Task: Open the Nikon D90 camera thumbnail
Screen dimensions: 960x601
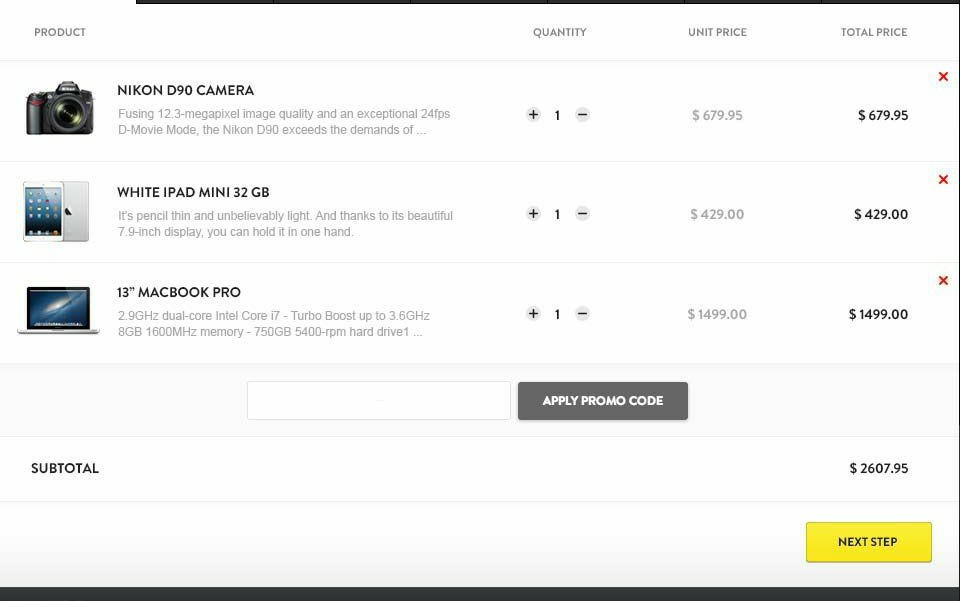Action: click(59, 108)
